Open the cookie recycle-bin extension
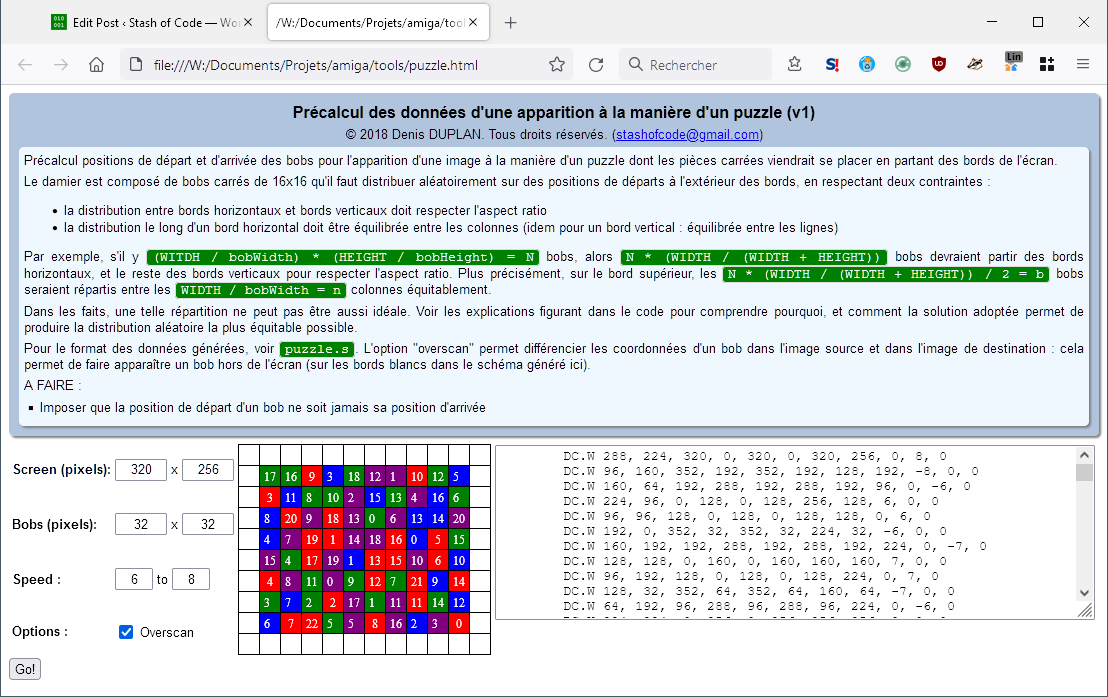Screen dimensions: 1108x697 867,65
